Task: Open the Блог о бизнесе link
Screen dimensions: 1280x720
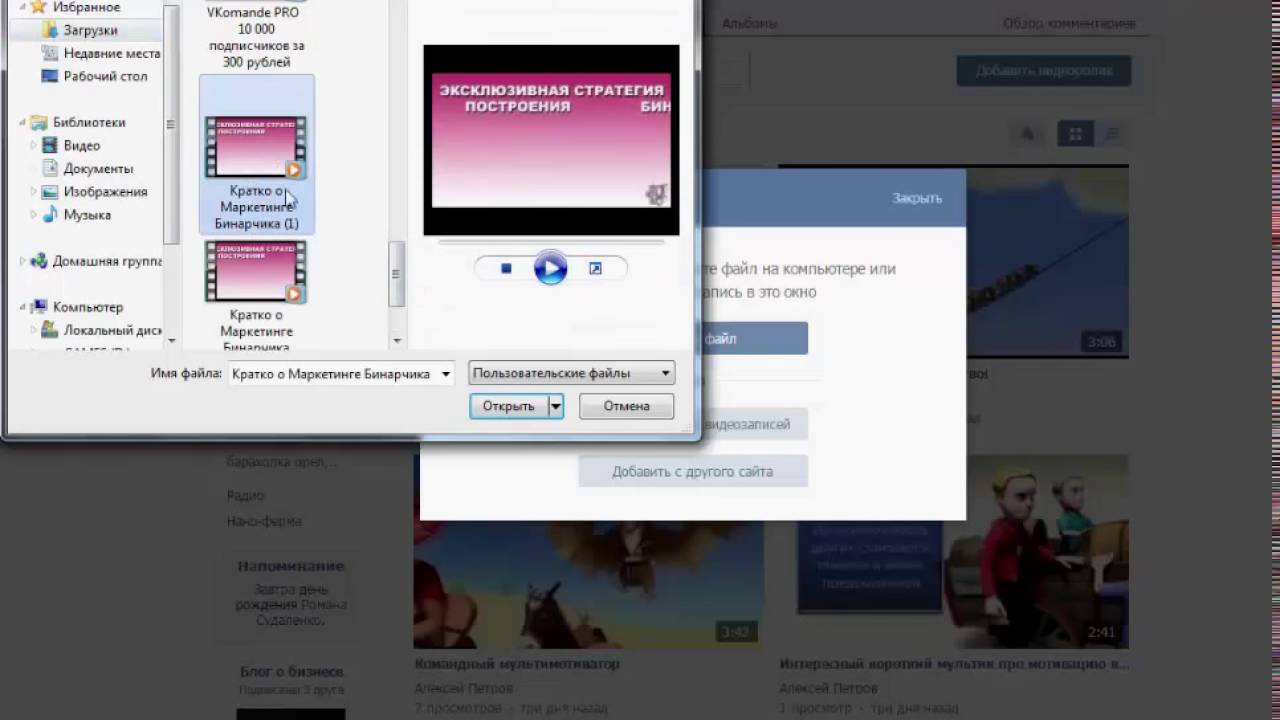Action: [x=291, y=672]
